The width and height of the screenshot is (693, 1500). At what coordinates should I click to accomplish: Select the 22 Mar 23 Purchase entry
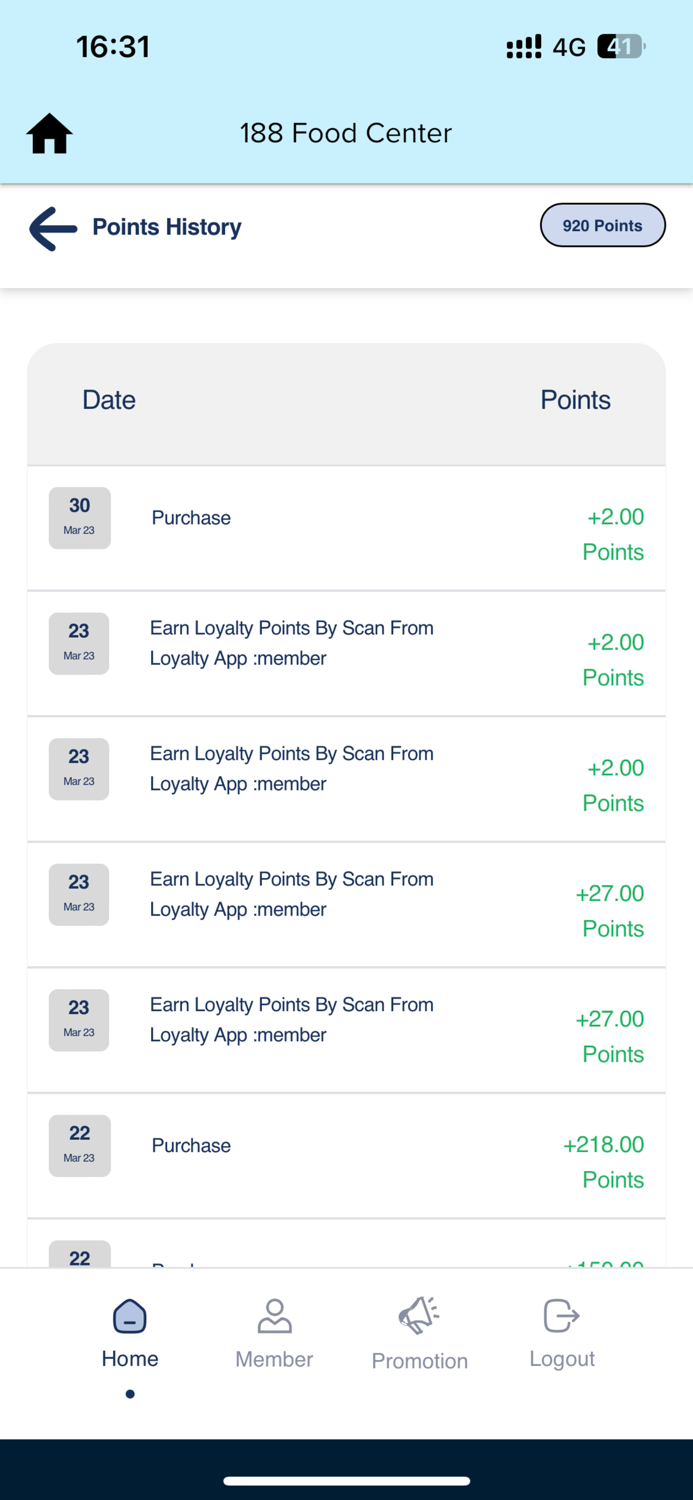pos(191,1146)
